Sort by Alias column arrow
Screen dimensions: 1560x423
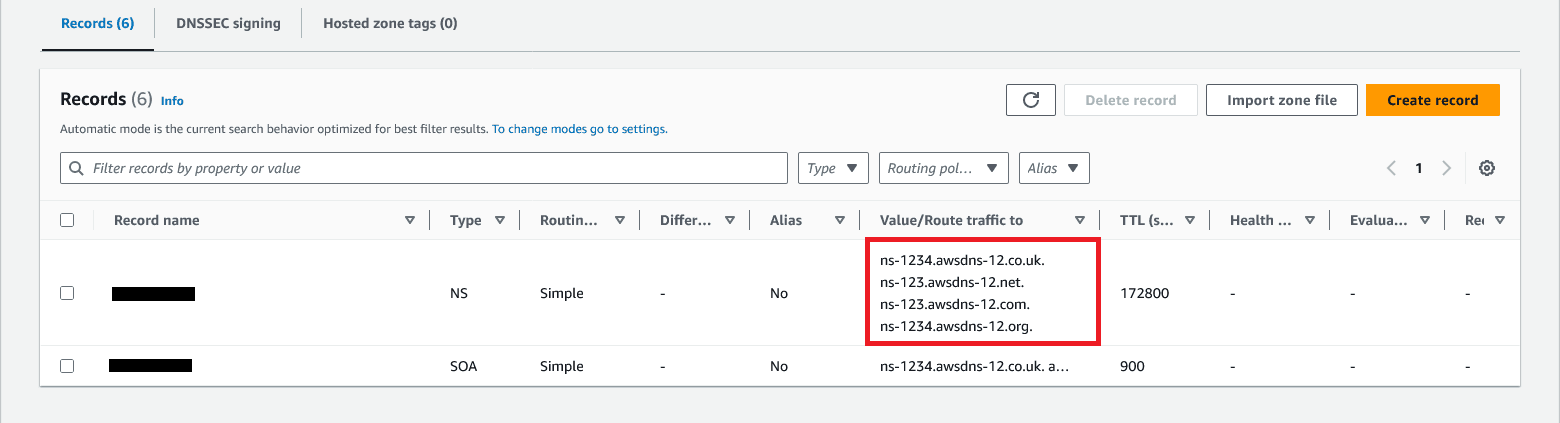pyautogui.click(x=840, y=220)
